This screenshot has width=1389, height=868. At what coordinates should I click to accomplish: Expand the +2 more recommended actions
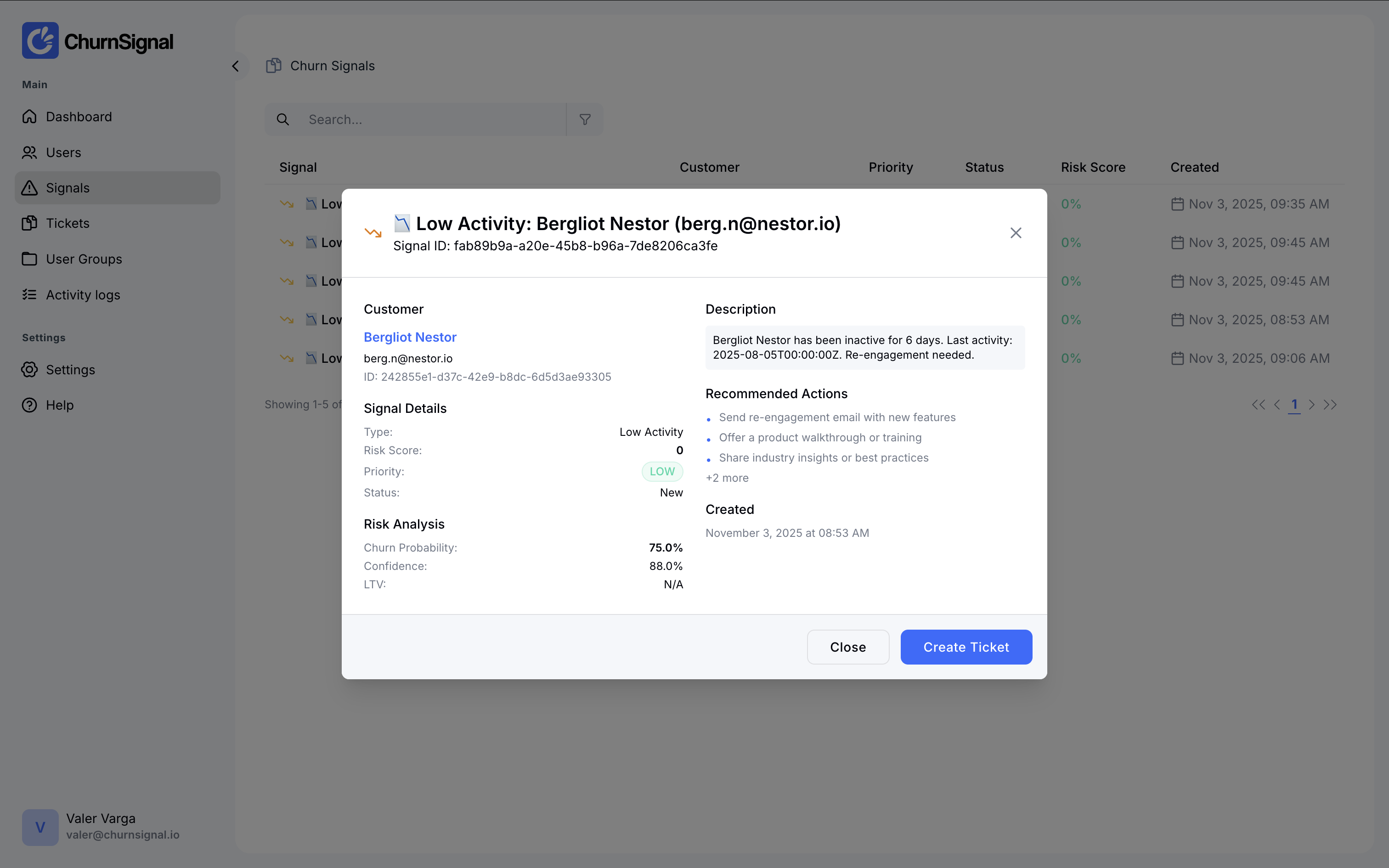pyautogui.click(x=727, y=478)
